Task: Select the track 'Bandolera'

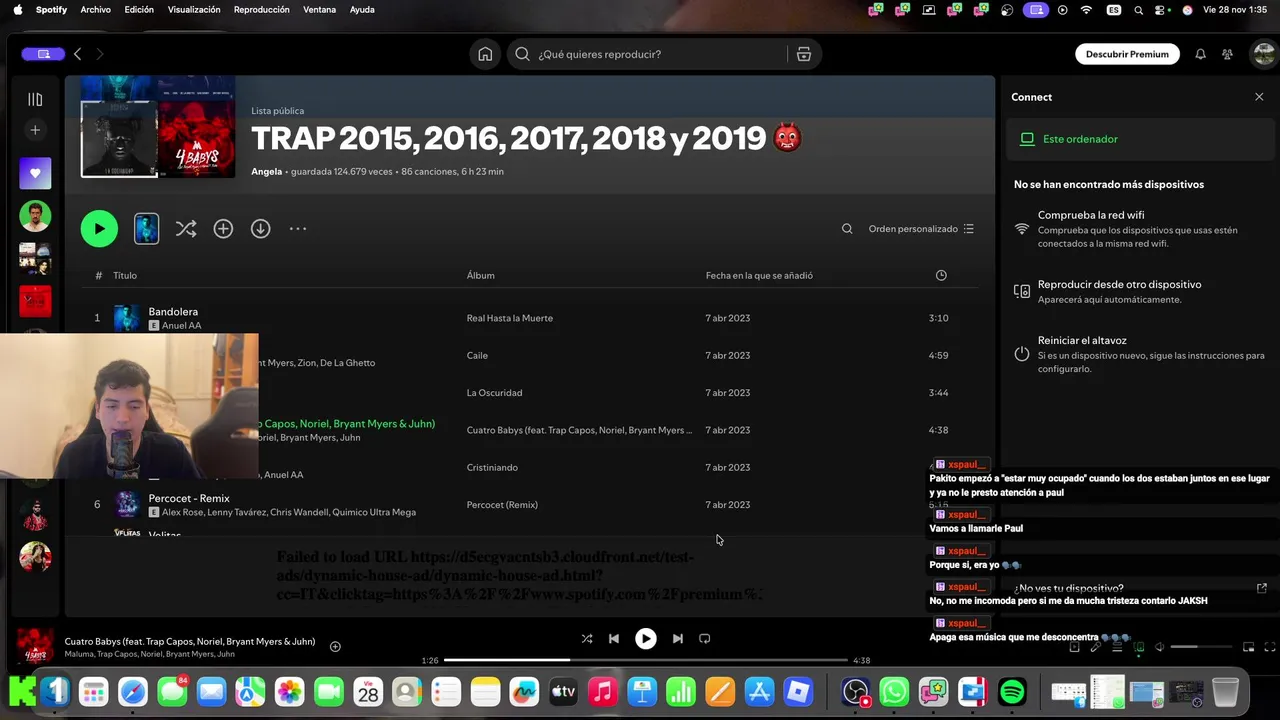Action: [173, 312]
